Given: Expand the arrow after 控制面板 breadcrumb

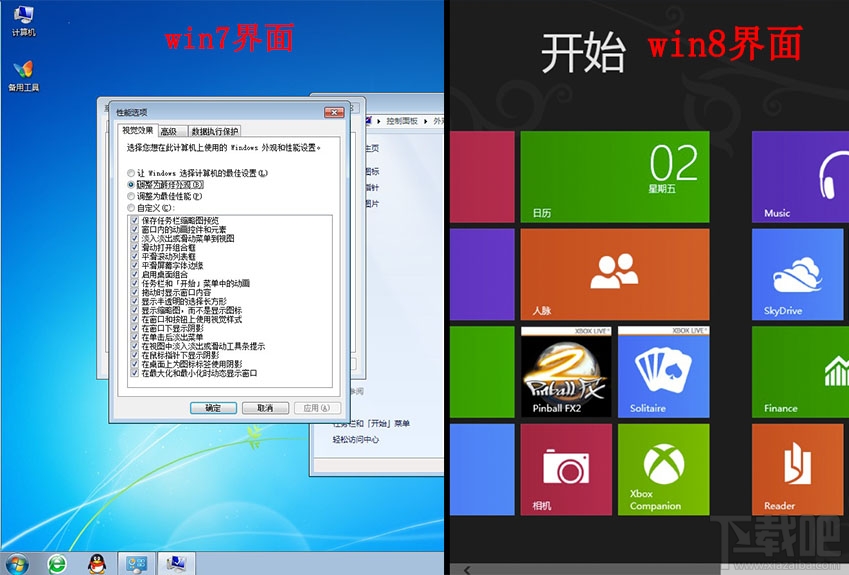Looking at the screenshot, I should point(426,121).
